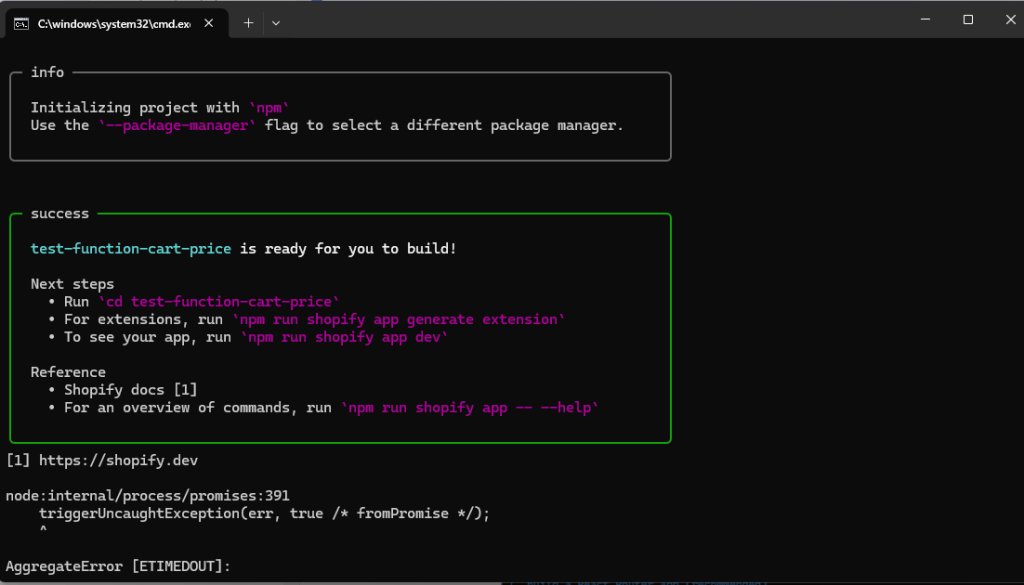Click the cmd icon on the tab
The image size is (1024, 585).
click(x=20, y=23)
